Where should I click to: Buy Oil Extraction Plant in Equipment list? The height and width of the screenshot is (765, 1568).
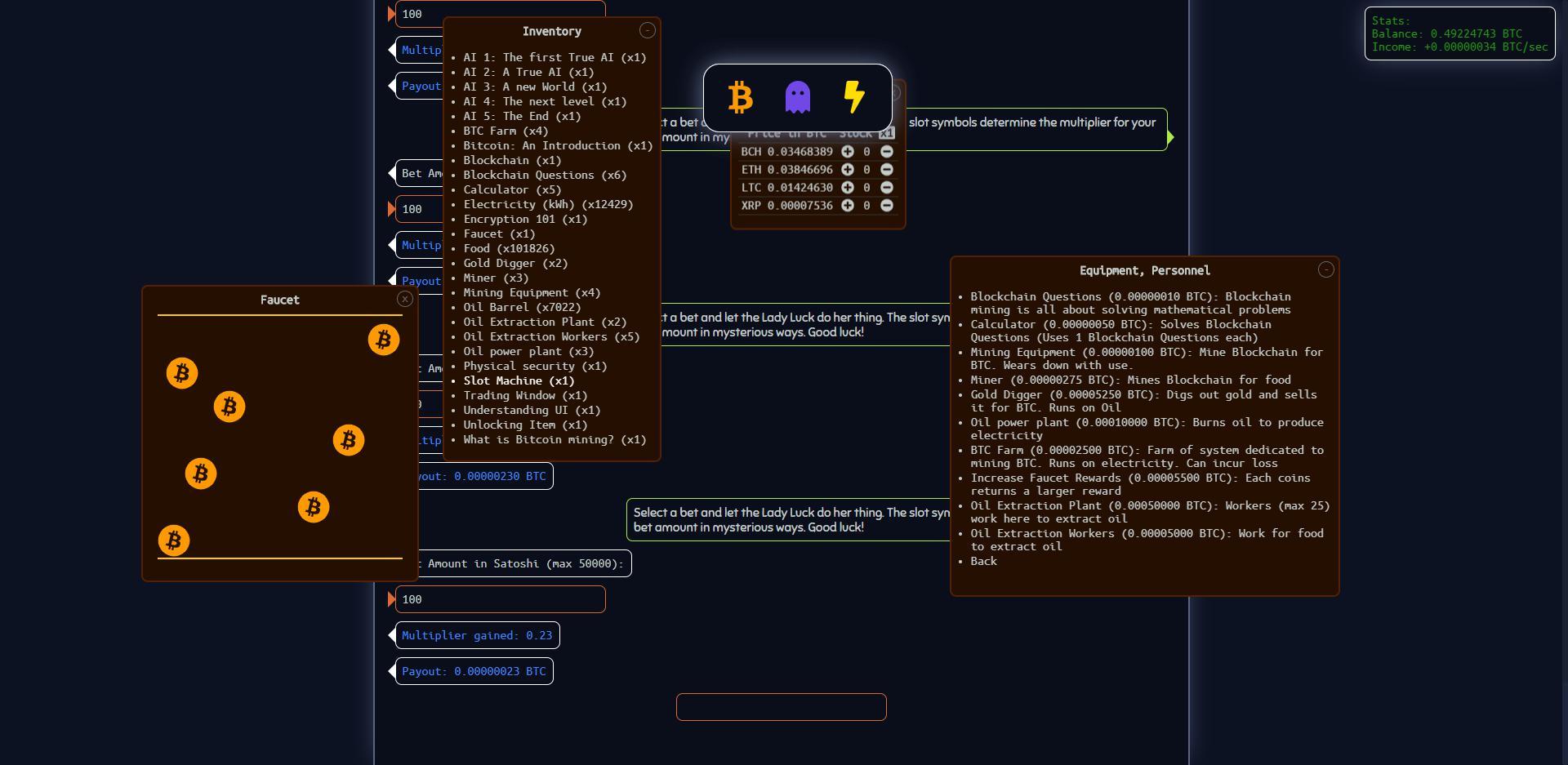pyautogui.click(x=1150, y=512)
